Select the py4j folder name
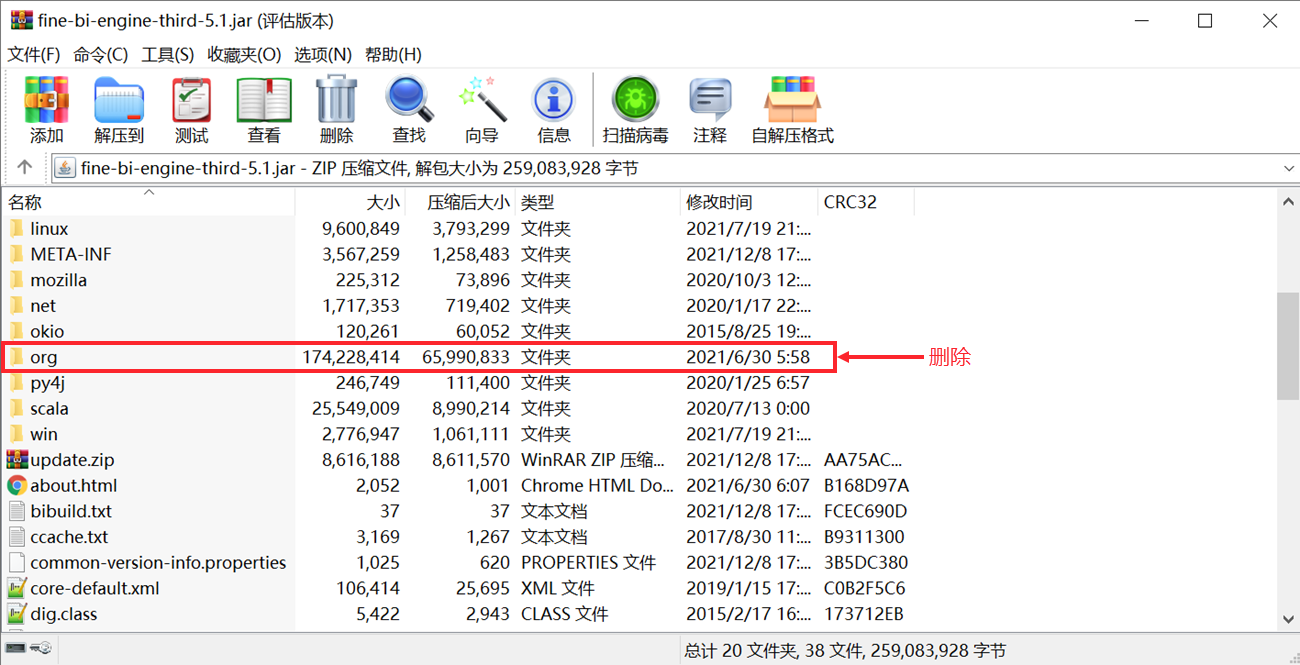1300x665 pixels. point(48,383)
